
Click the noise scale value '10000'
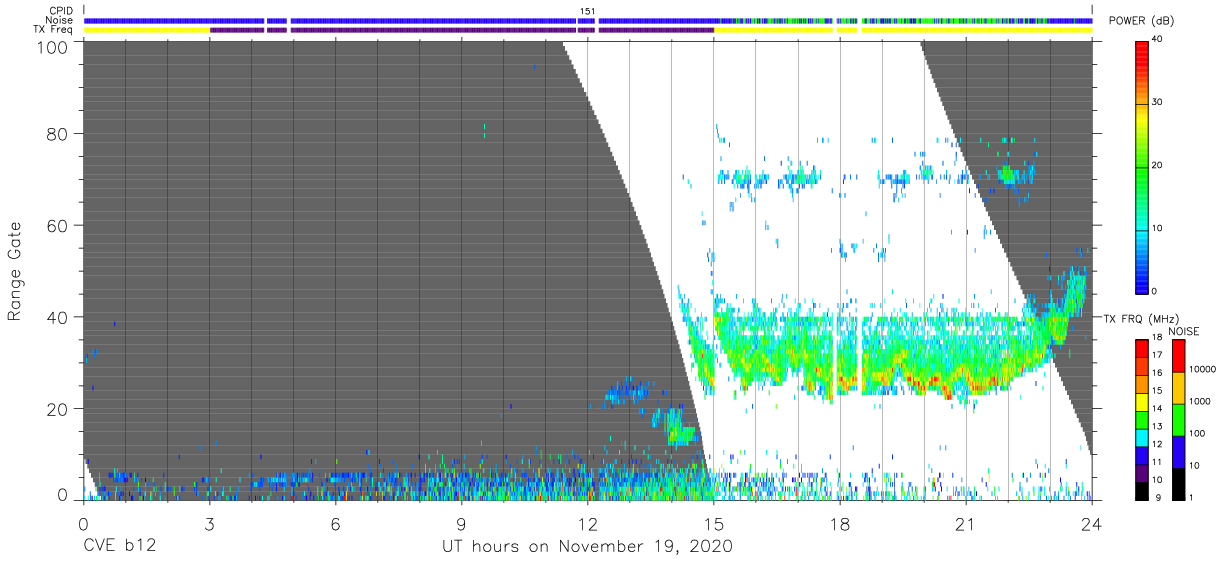[1203, 368]
